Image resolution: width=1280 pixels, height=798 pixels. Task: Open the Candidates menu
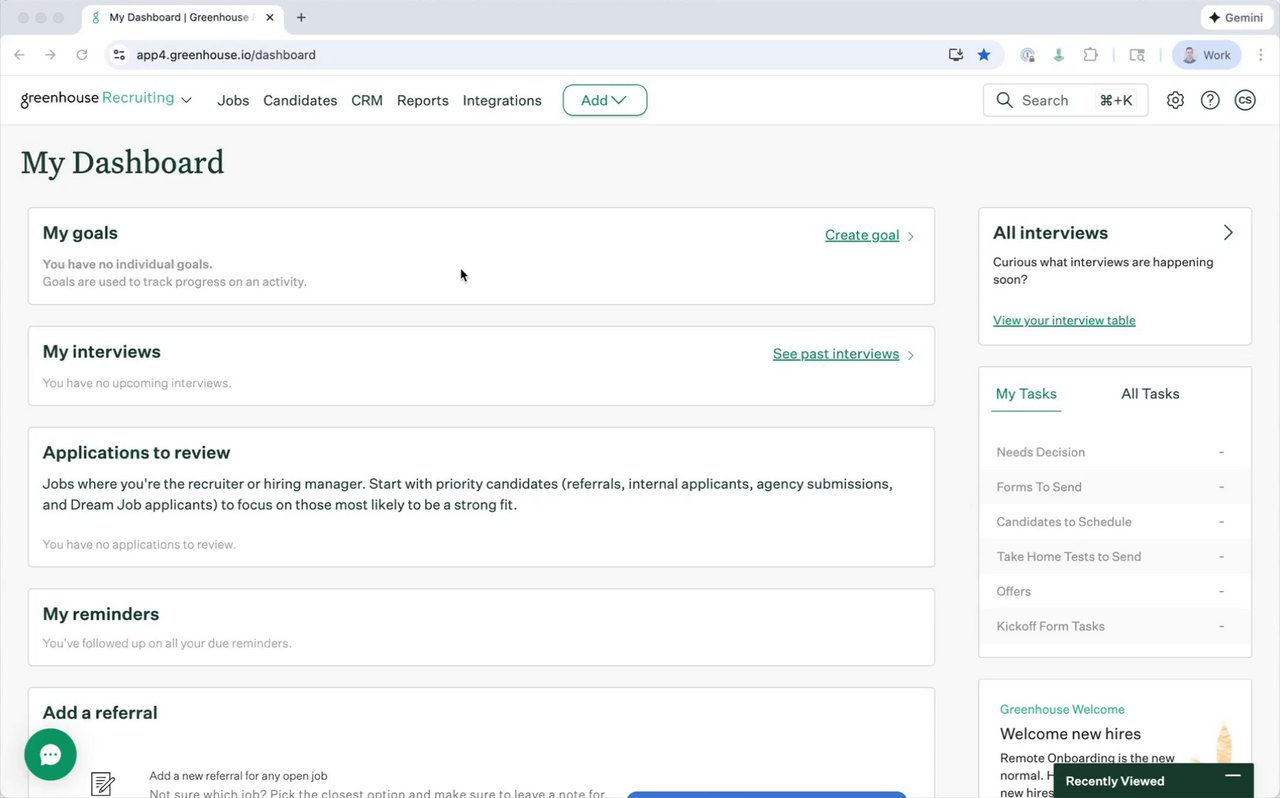coord(300,100)
